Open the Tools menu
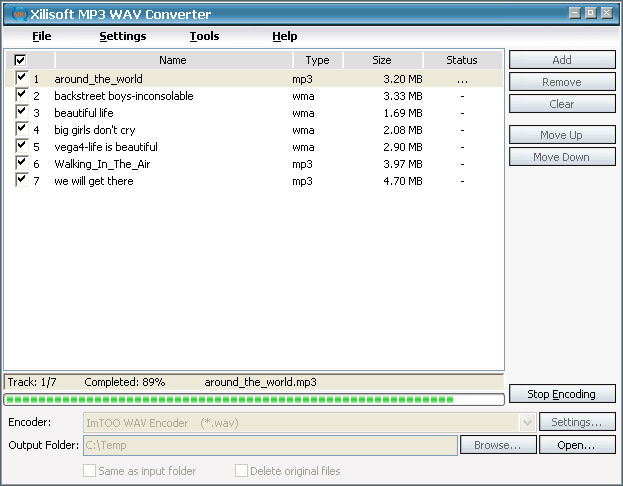Screen dimensions: 623x486 point(204,36)
